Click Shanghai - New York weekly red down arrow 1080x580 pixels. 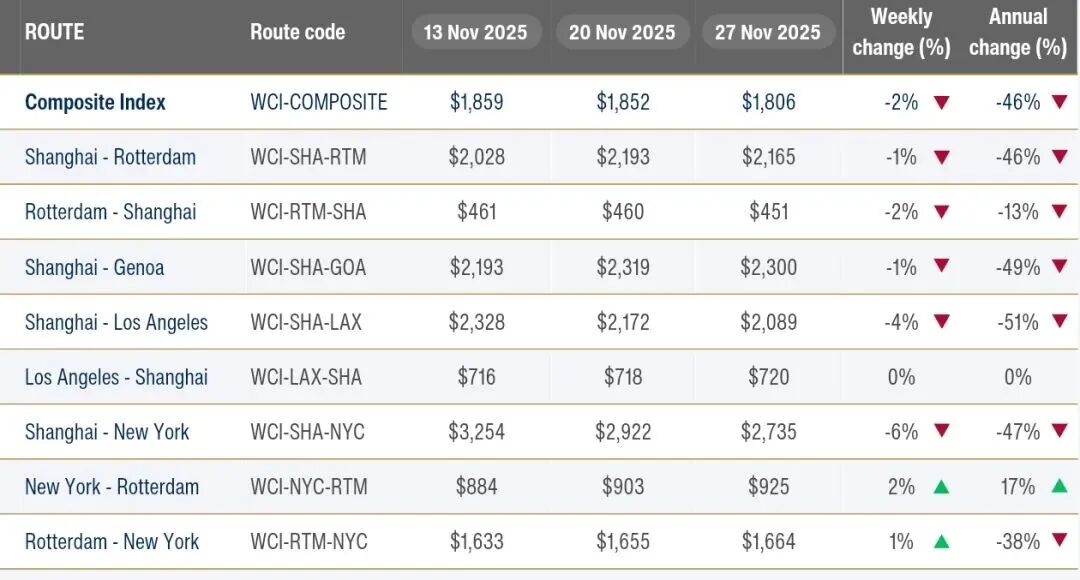(x=940, y=432)
